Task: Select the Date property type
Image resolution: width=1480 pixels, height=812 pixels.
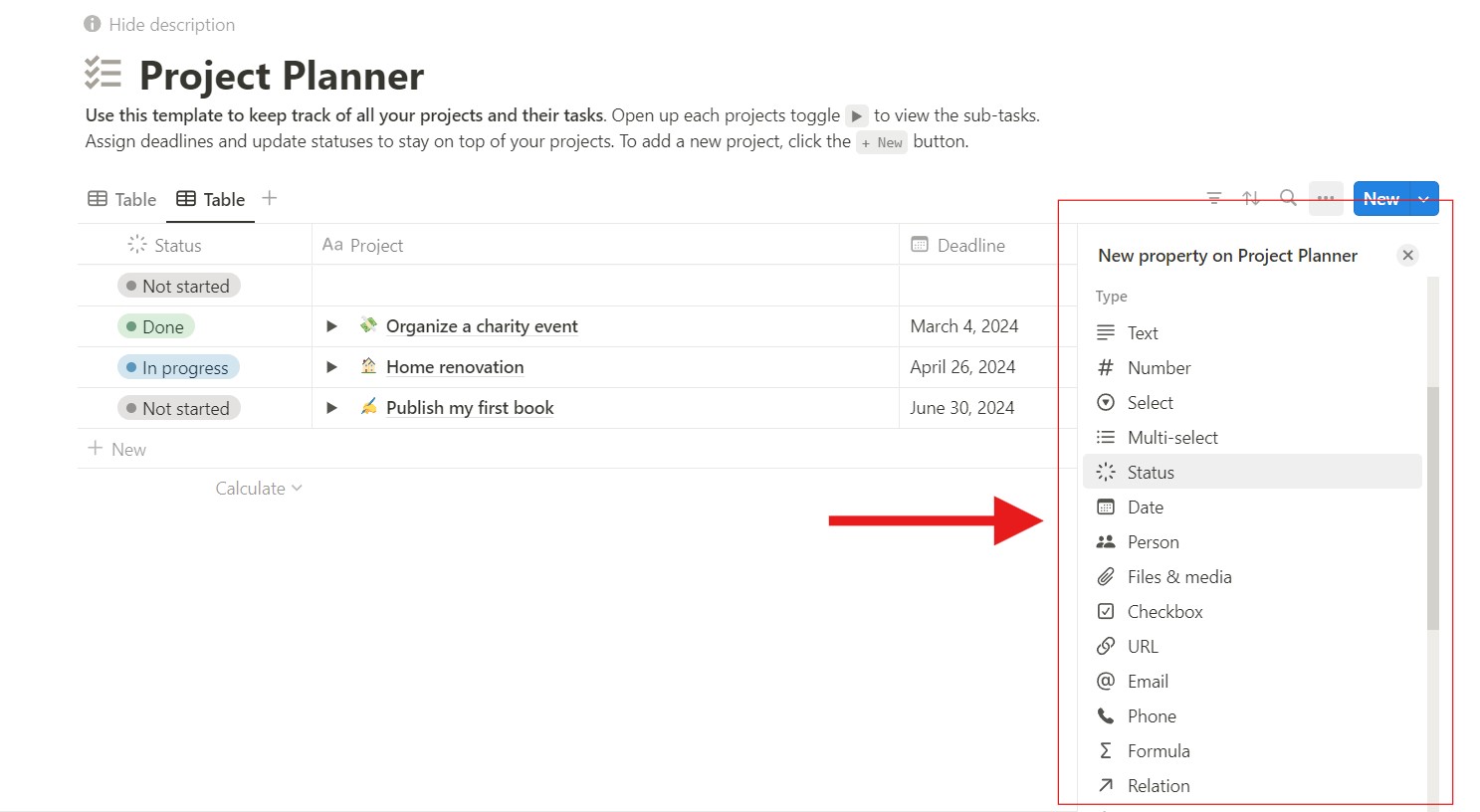Action: 1145,507
